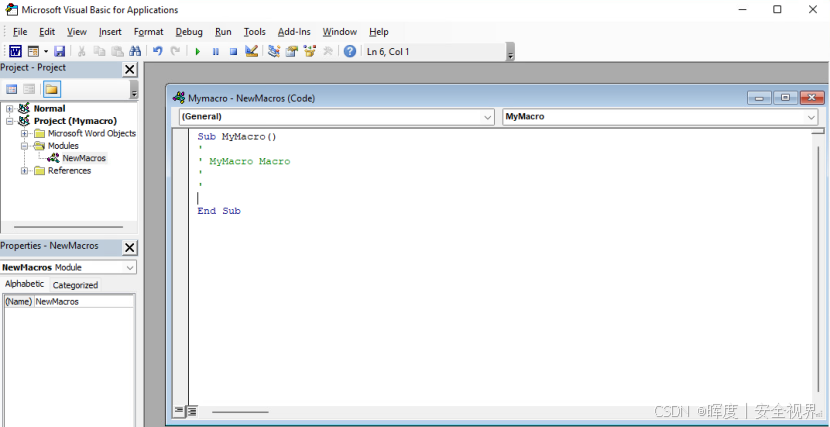
Task: Select Project (Mymacro) tree item
Action: (75, 121)
